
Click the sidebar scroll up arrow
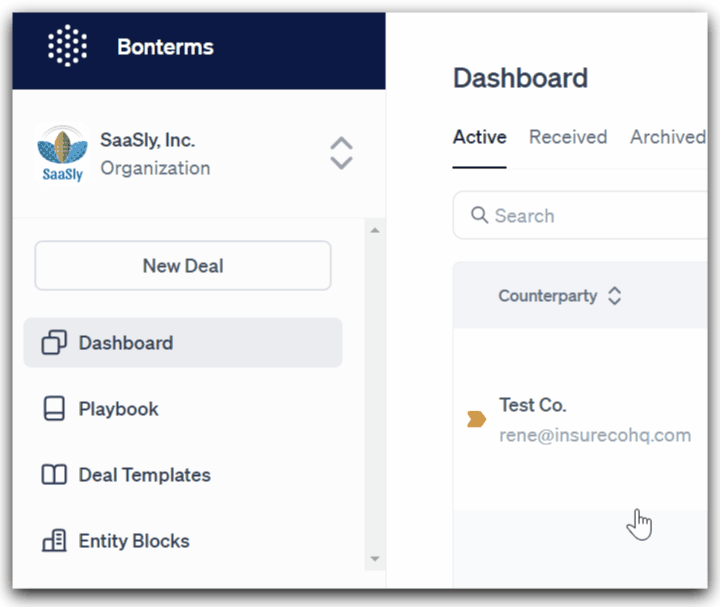(x=375, y=230)
